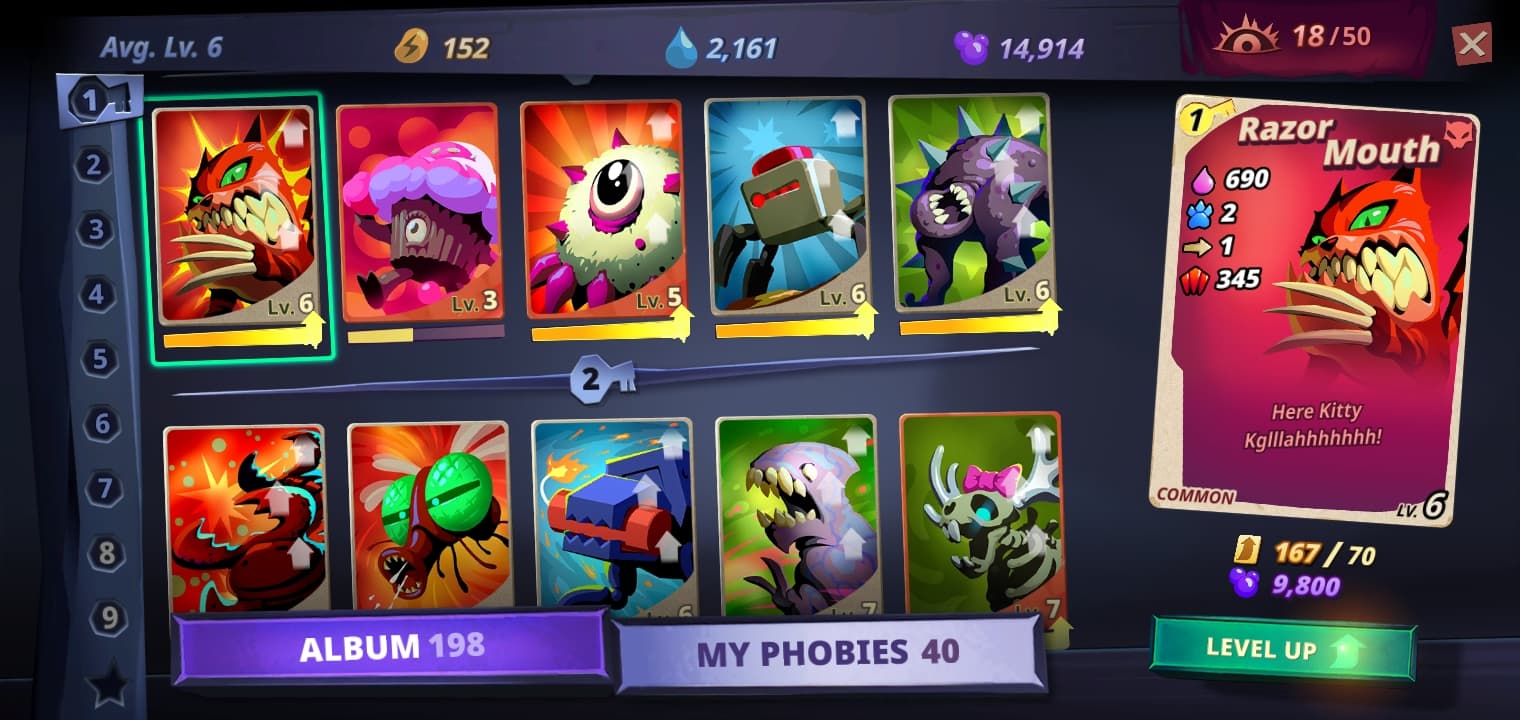The height and width of the screenshot is (720, 1520).
Task: Jump to key tier 5 in sidebar
Action: point(100,358)
